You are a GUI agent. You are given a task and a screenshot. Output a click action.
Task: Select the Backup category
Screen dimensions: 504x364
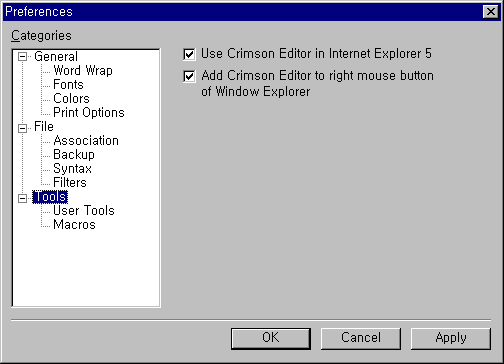[74, 155]
